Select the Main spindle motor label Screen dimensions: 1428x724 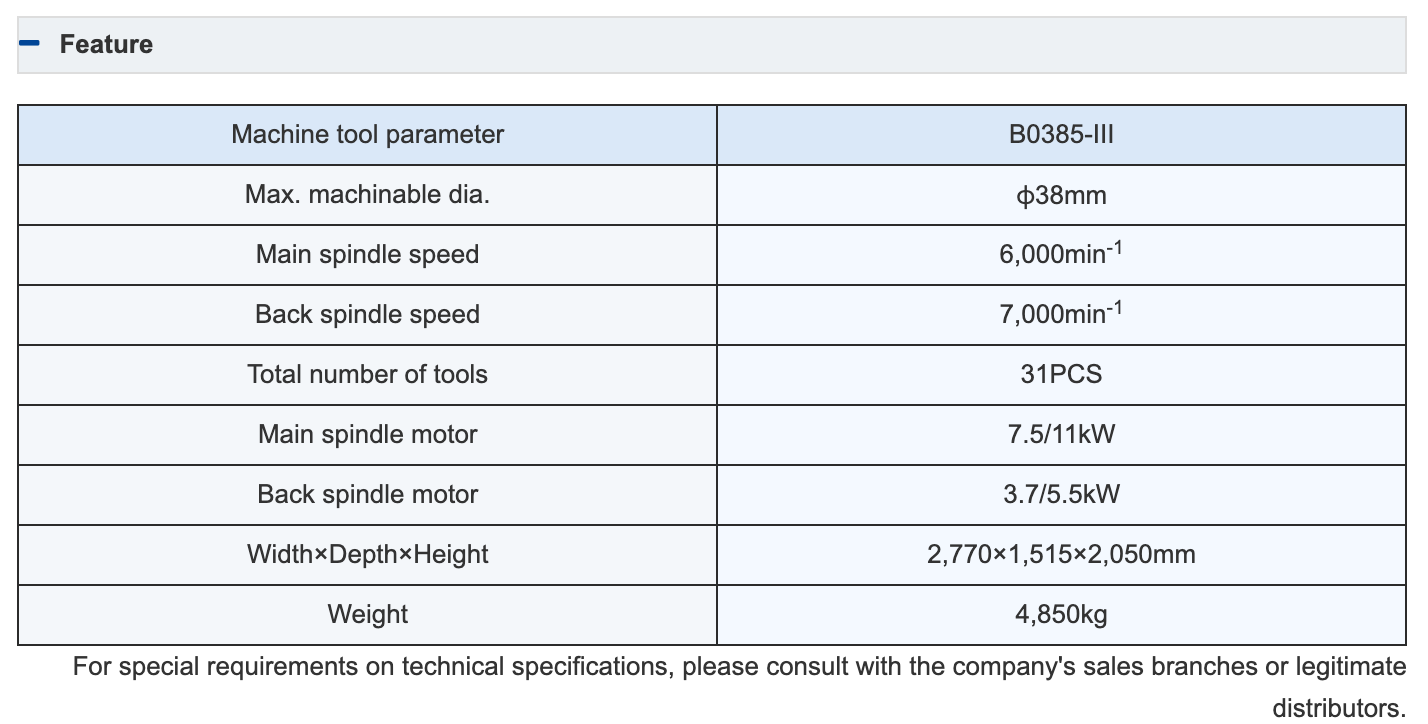(367, 435)
